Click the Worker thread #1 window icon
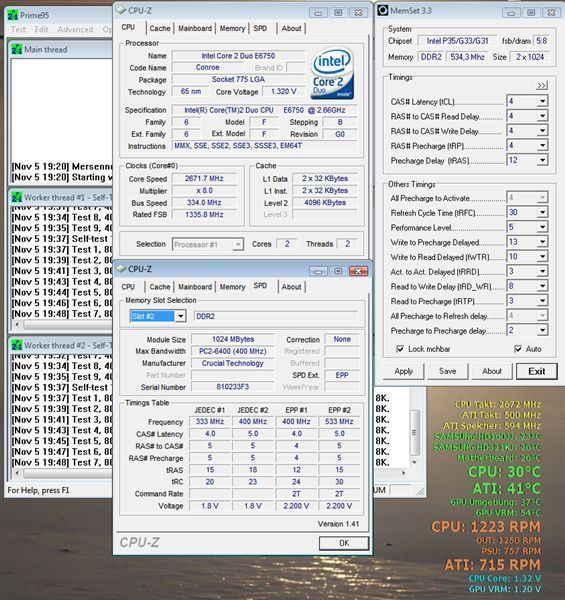Image resolution: width=565 pixels, height=600 pixels. pyautogui.click(x=17, y=197)
